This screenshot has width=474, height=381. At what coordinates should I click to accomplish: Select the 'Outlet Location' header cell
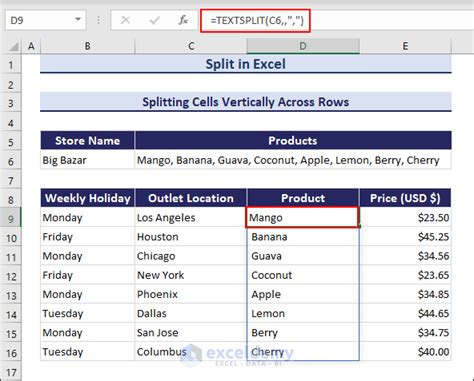tap(191, 198)
